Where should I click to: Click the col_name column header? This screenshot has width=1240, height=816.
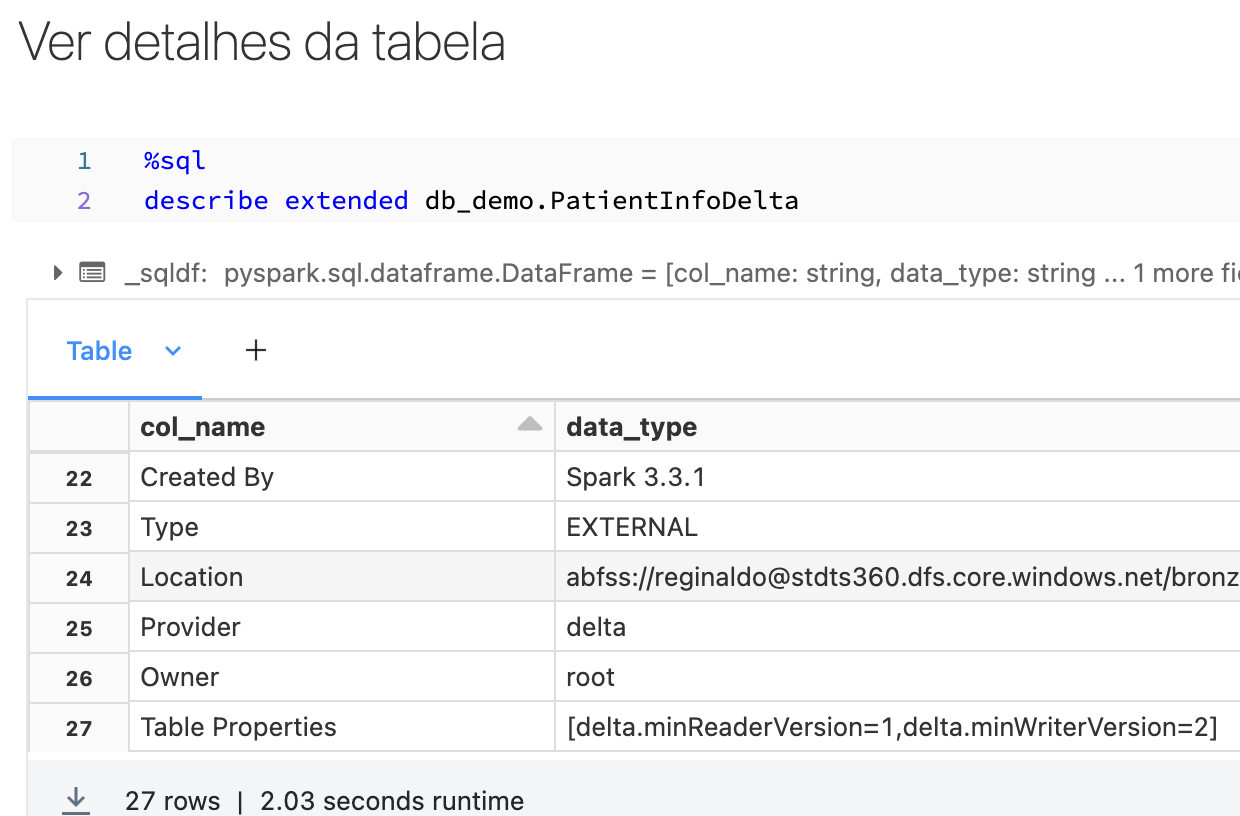pyautogui.click(x=341, y=427)
